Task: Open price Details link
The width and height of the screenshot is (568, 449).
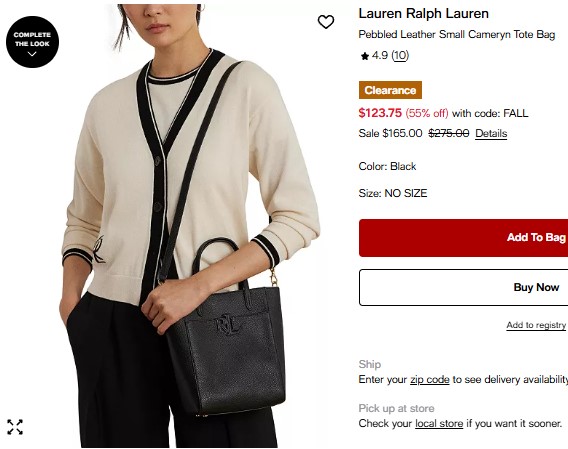Action: pos(491,133)
